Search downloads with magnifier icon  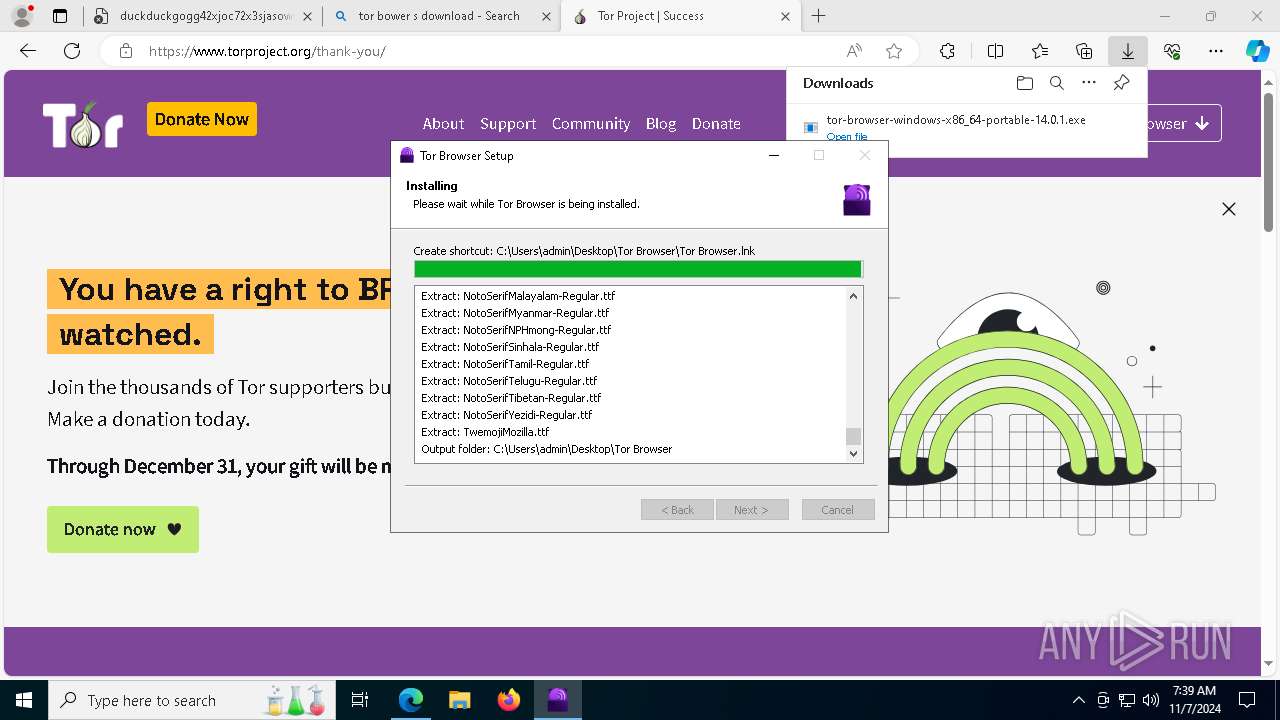click(1056, 83)
